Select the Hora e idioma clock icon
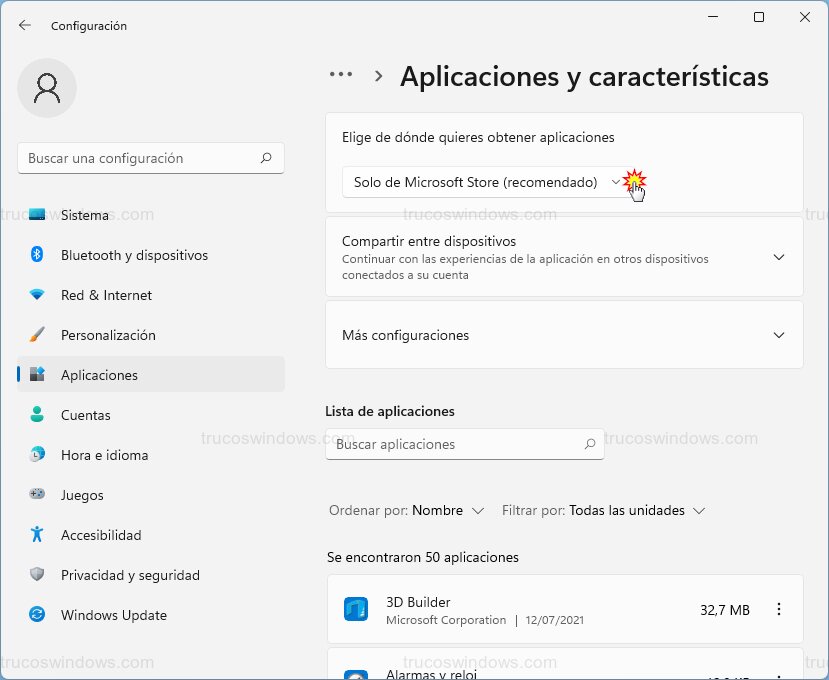The width and height of the screenshot is (829, 680). point(35,455)
